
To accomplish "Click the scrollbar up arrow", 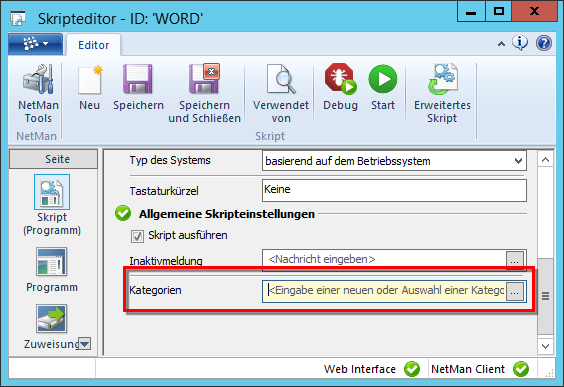I will pyautogui.click(x=545, y=159).
